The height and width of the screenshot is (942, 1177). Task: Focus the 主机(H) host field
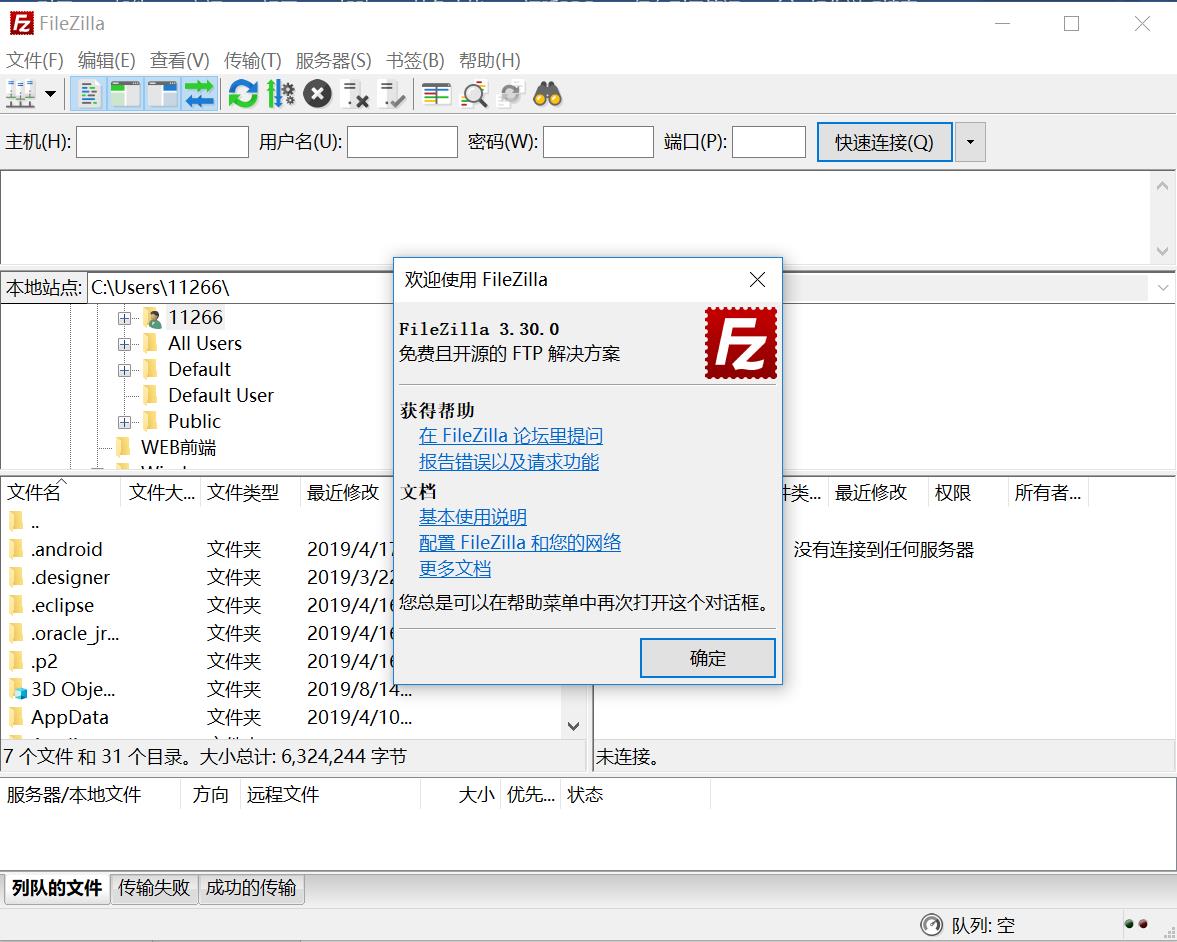(162, 142)
